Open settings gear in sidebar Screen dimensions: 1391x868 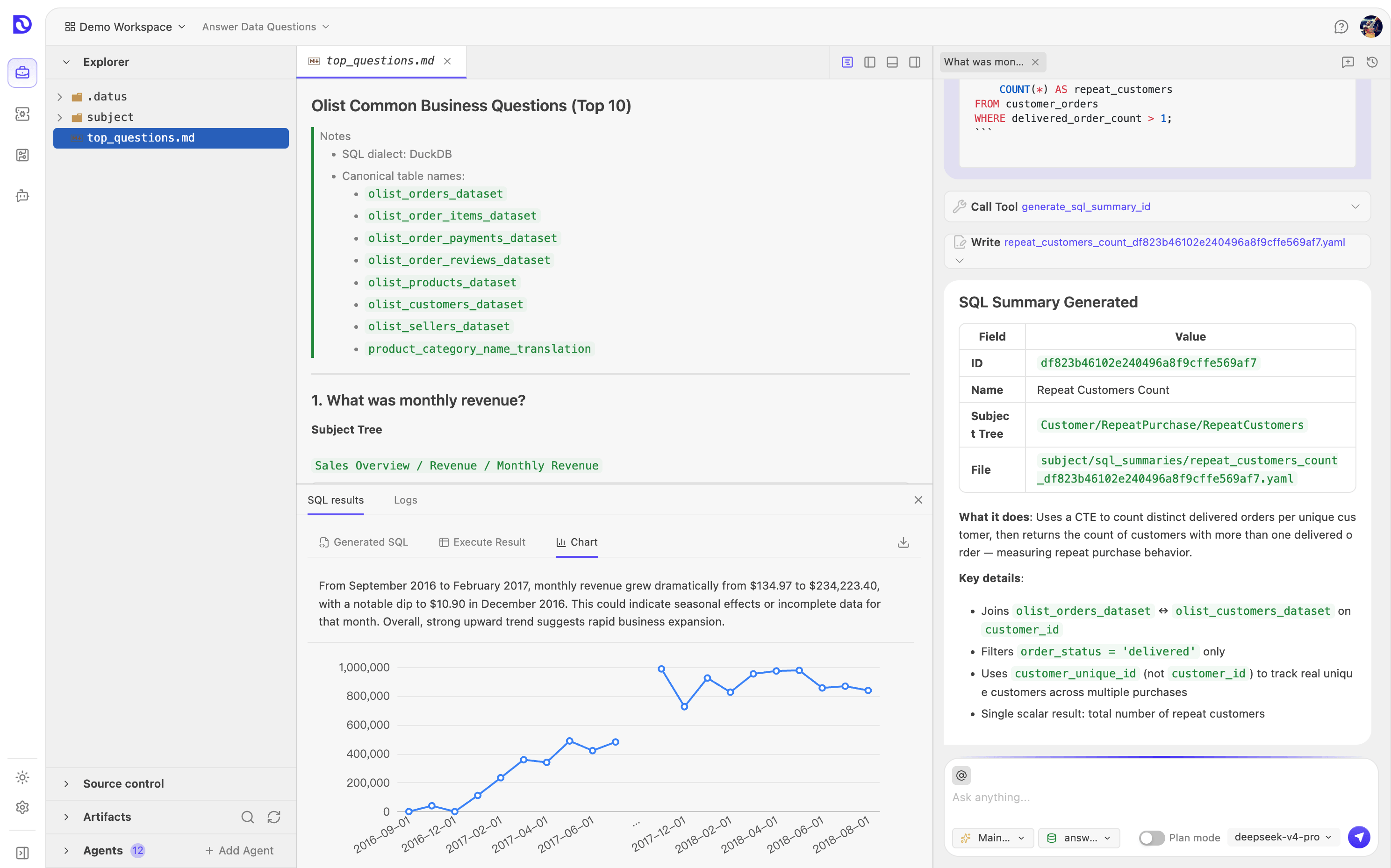22,807
